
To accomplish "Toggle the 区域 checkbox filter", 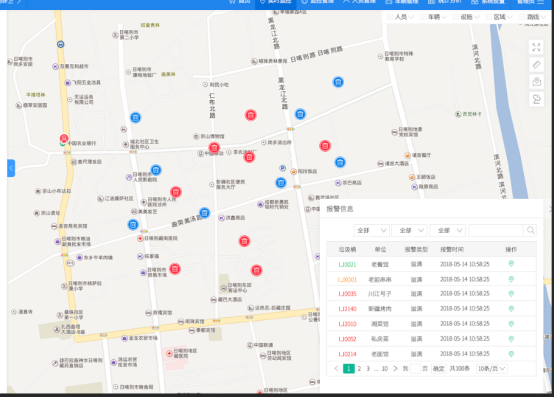I will click(x=489, y=17).
